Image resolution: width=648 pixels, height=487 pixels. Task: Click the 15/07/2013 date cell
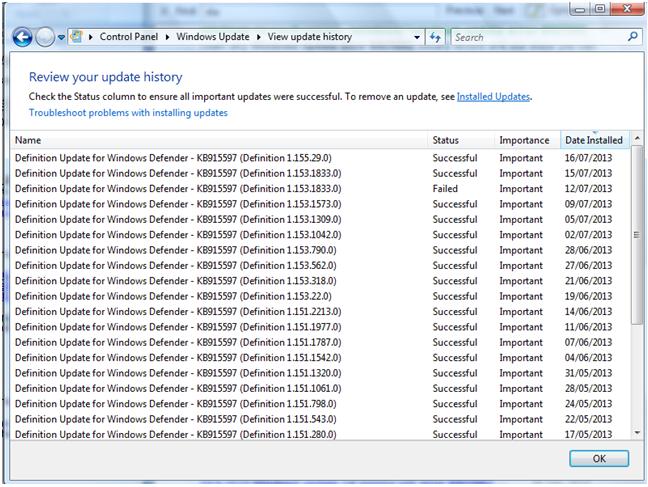[588, 173]
